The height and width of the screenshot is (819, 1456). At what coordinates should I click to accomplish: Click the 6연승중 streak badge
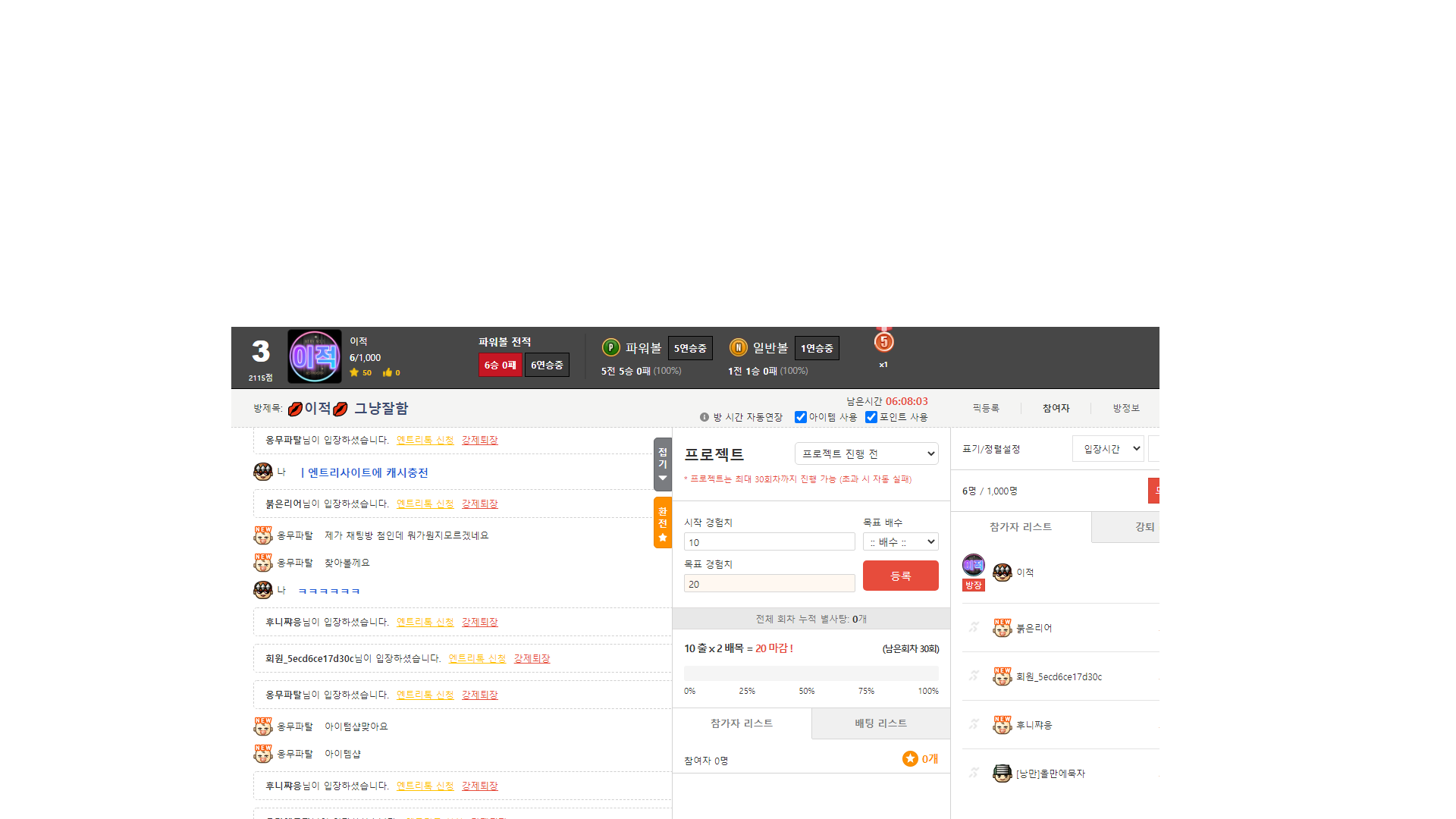[x=547, y=365]
